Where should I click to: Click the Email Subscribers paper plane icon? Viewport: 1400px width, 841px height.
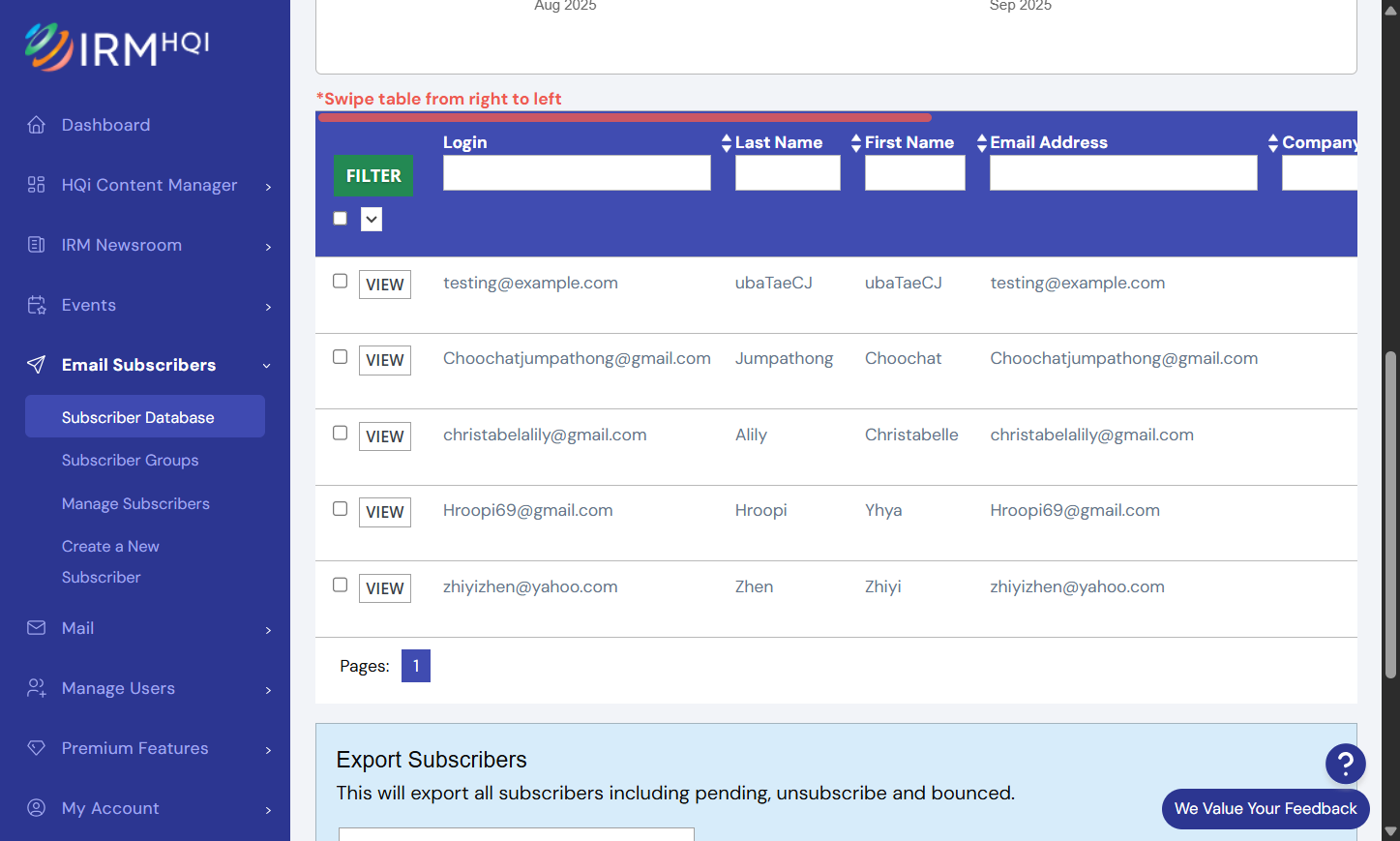click(37, 365)
